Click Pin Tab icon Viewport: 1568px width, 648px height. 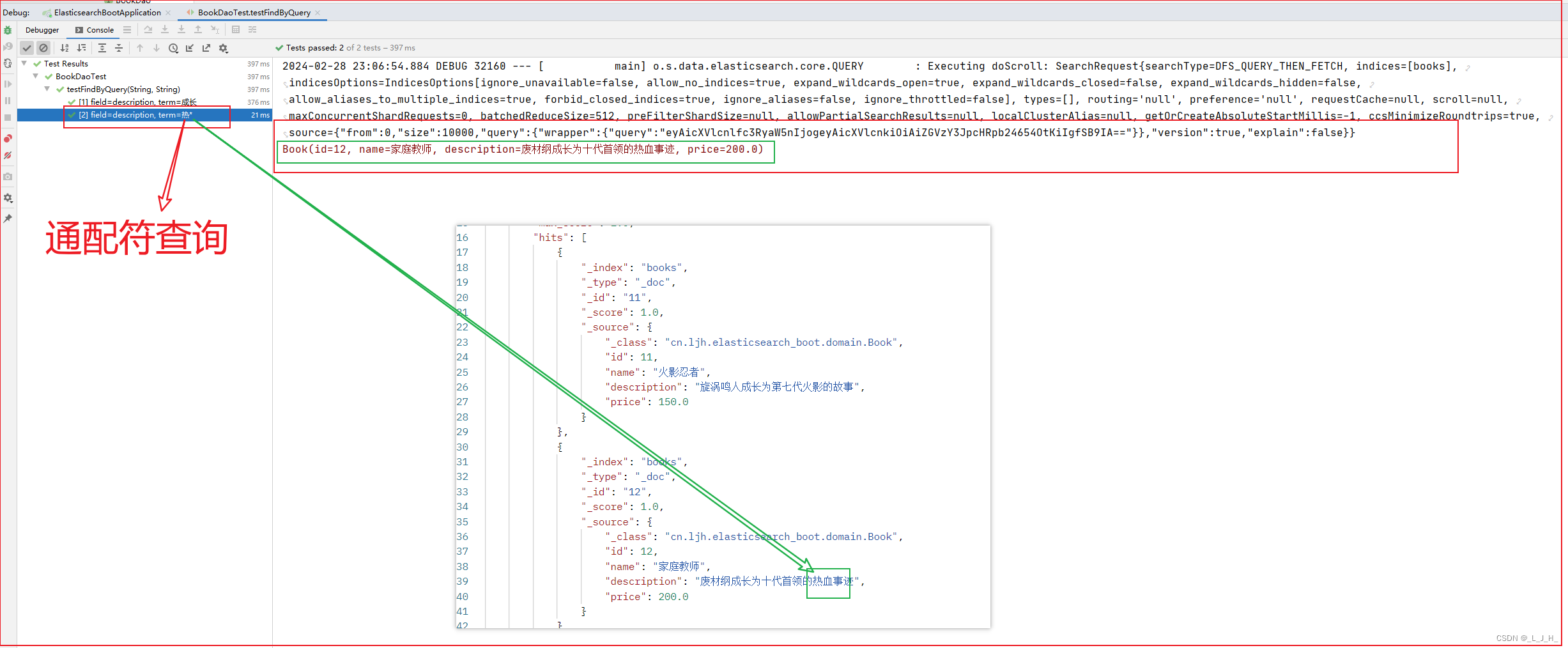(x=8, y=219)
